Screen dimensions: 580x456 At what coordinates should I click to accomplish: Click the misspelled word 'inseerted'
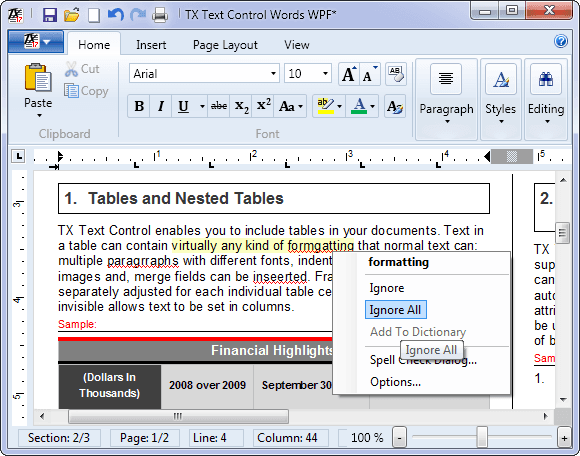(x=280, y=277)
